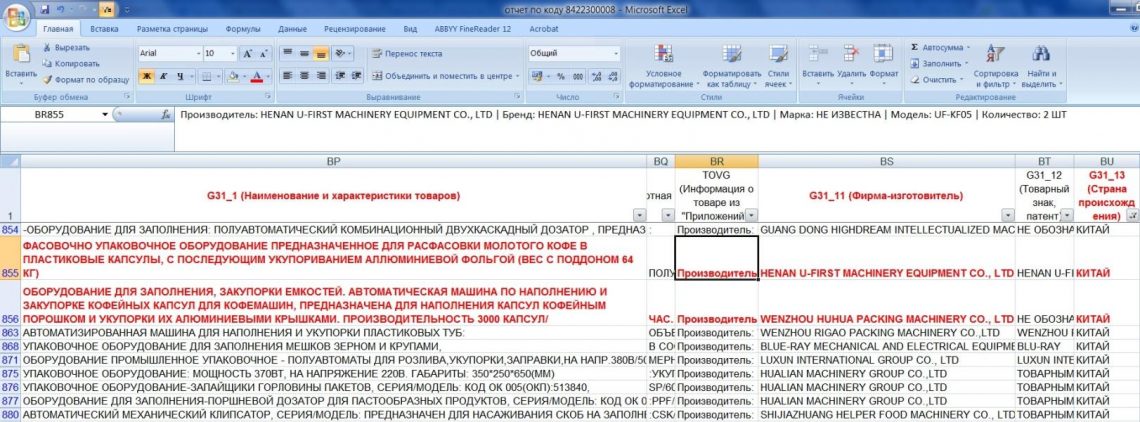Screen dimensions: 1140x422
Task: Click the borders icon in Шрифт group
Action: click(x=206, y=76)
